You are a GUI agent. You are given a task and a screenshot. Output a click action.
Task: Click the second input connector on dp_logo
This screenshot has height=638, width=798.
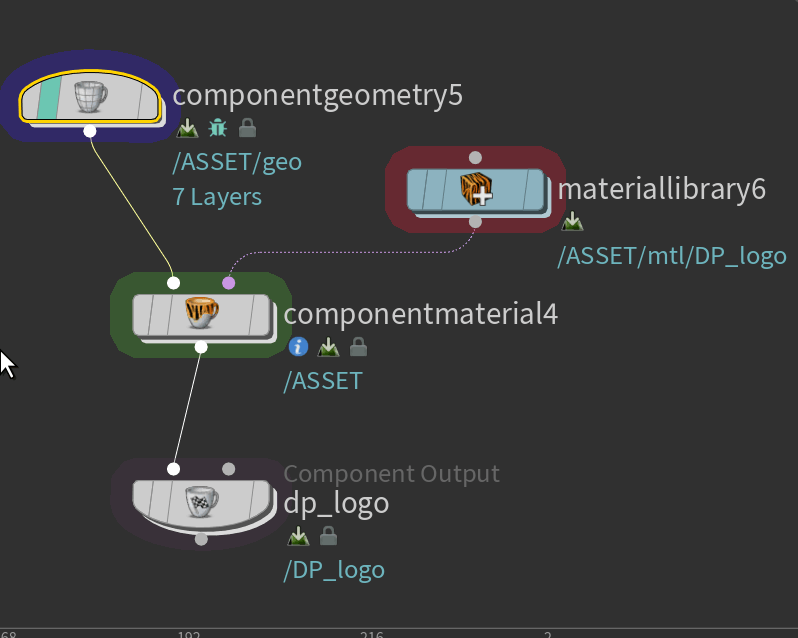click(228, 469)
